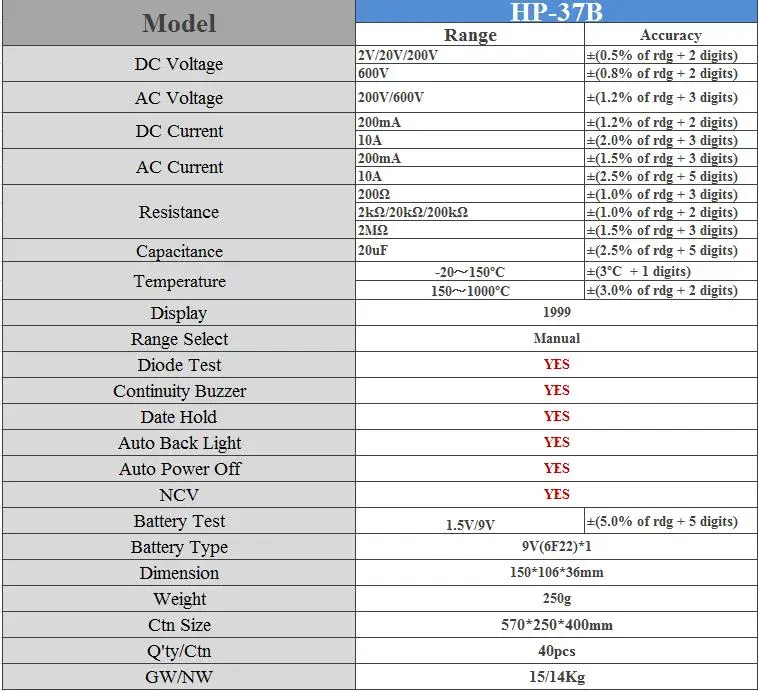Image resolution: width=758 pixels, height=691 pixels.
Task: Click the HP-37B model header
Action: (x=556, y=11)
